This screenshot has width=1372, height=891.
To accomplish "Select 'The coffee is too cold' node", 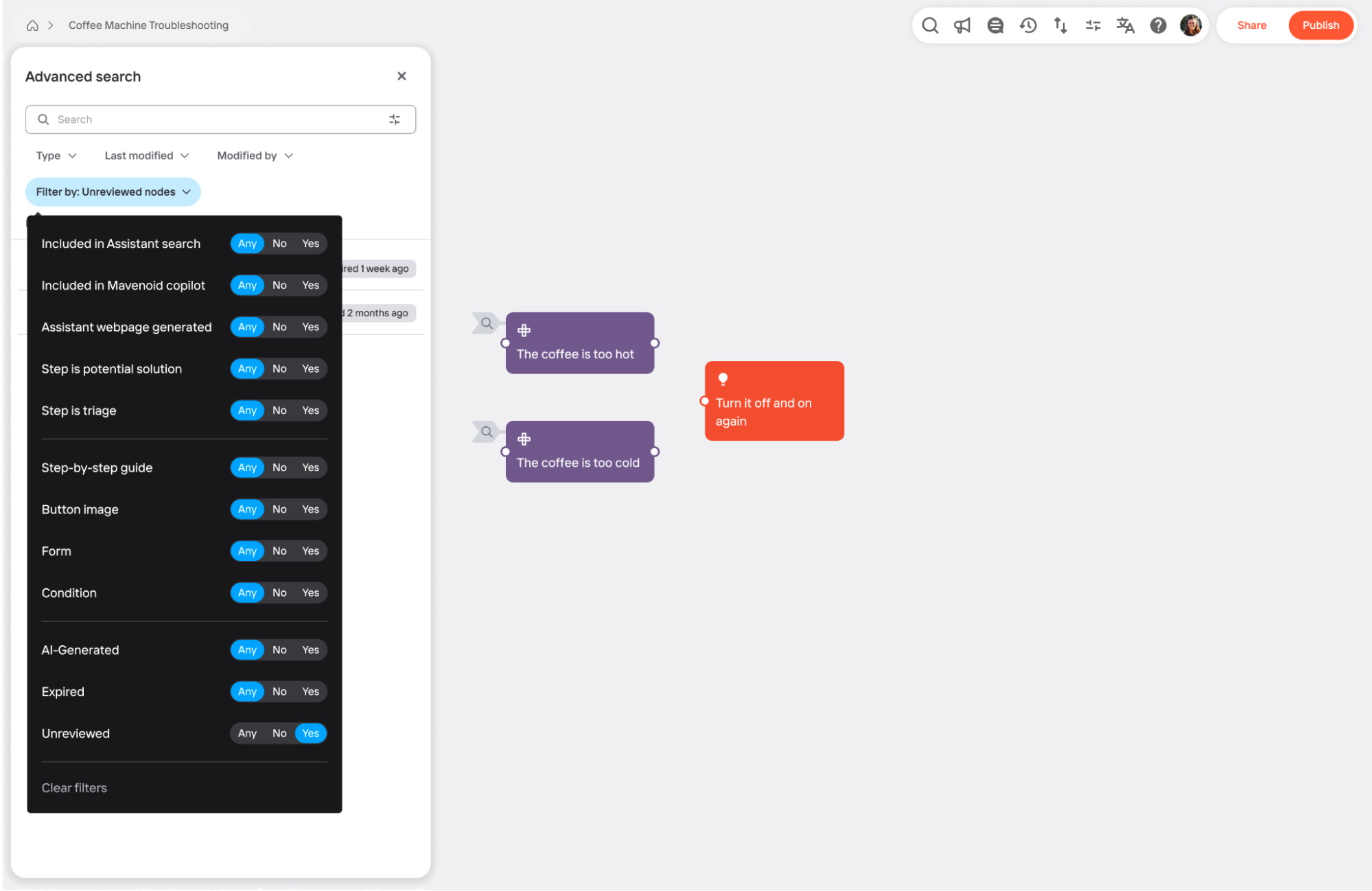I will tap(580, 452).
